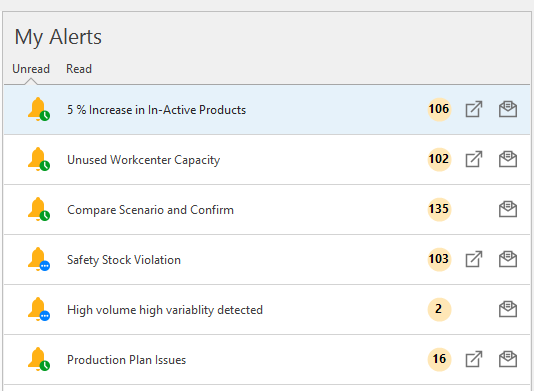
Task: Mark Unused Workcenter Capacity alert as read
Action: click(x=508, y=159)
